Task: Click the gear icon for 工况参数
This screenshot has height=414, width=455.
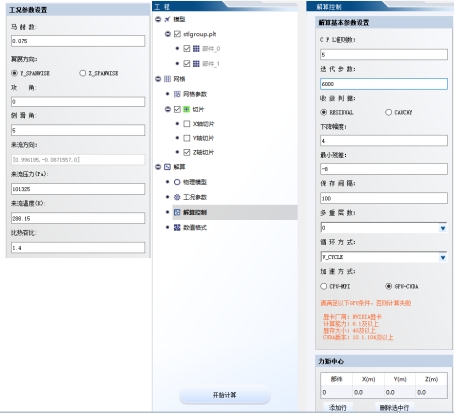Action: [x=177, y=197]
